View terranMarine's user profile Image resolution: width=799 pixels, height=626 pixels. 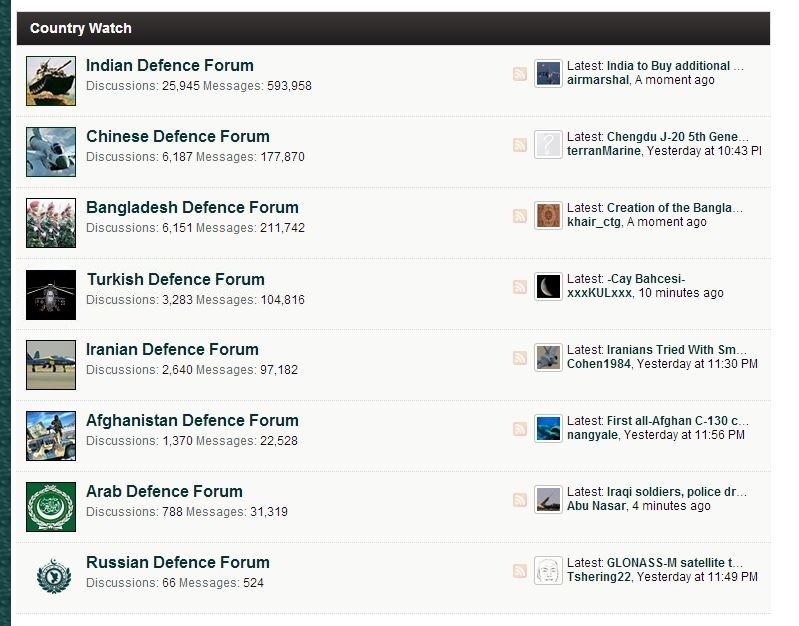click(604, 150)
